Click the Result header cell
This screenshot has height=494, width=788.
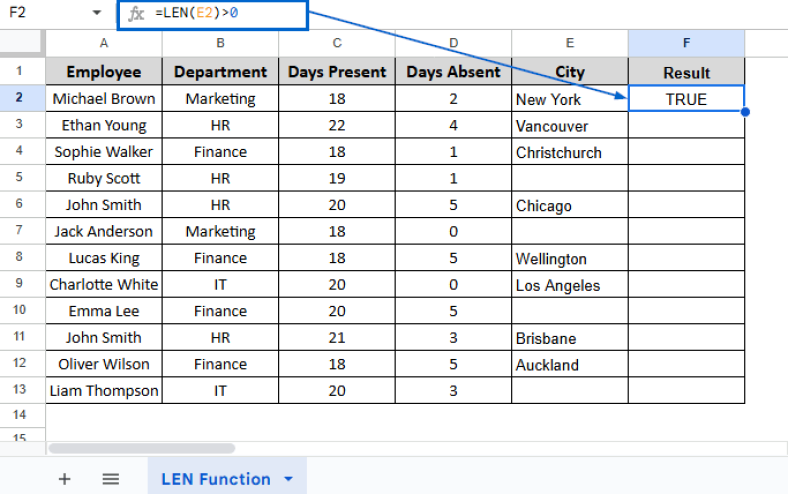(x=686, y=72)
